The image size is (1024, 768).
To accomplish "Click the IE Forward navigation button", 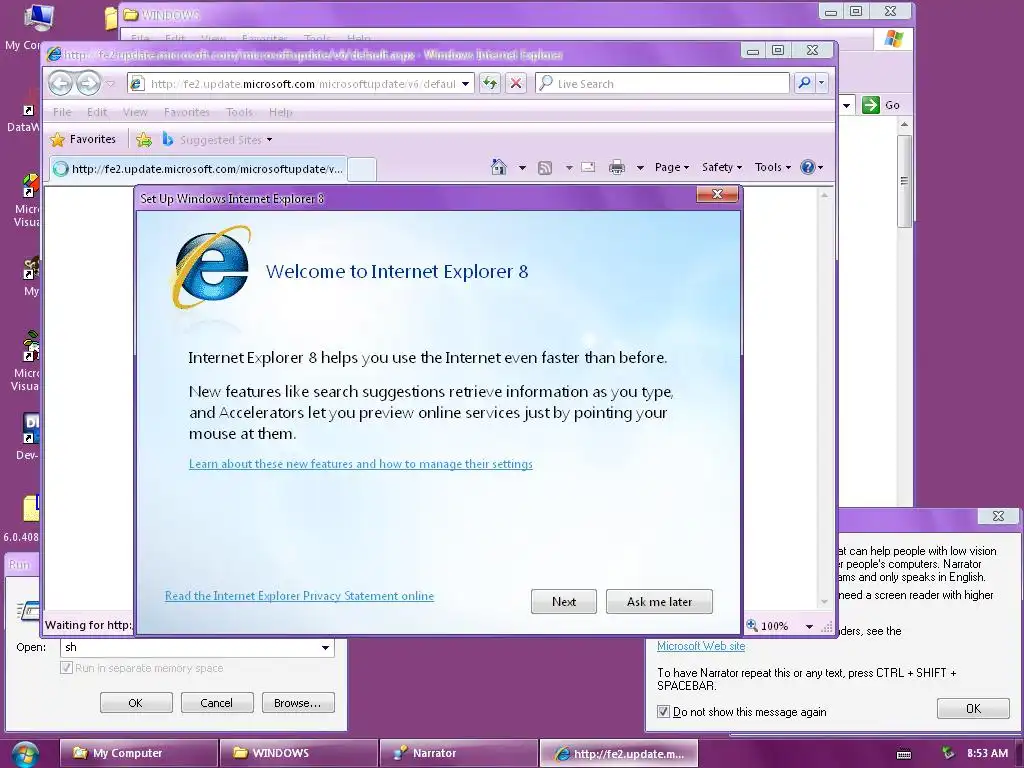I will click(x=88, y=83).
